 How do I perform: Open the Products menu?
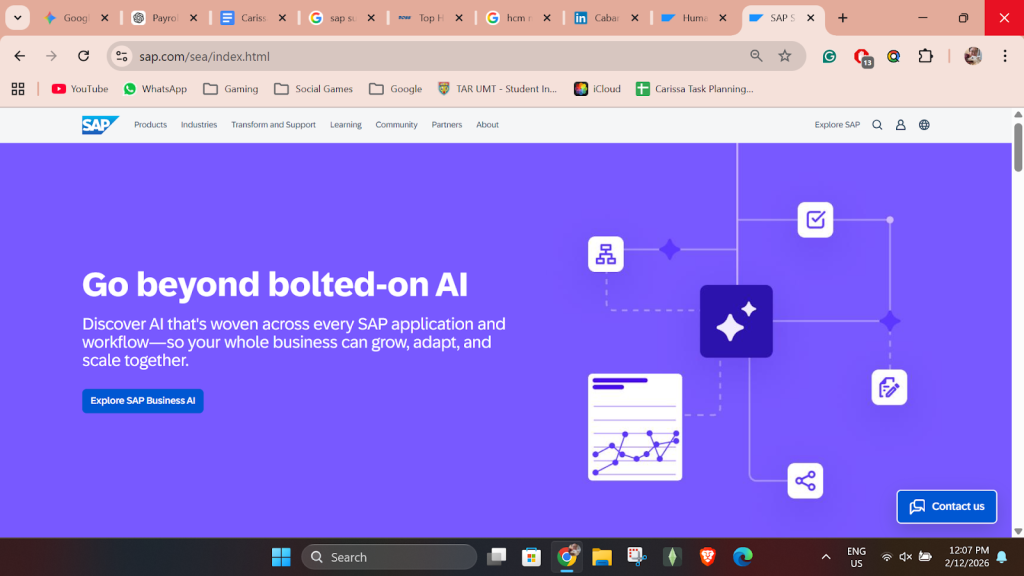(x=150, y=125)
